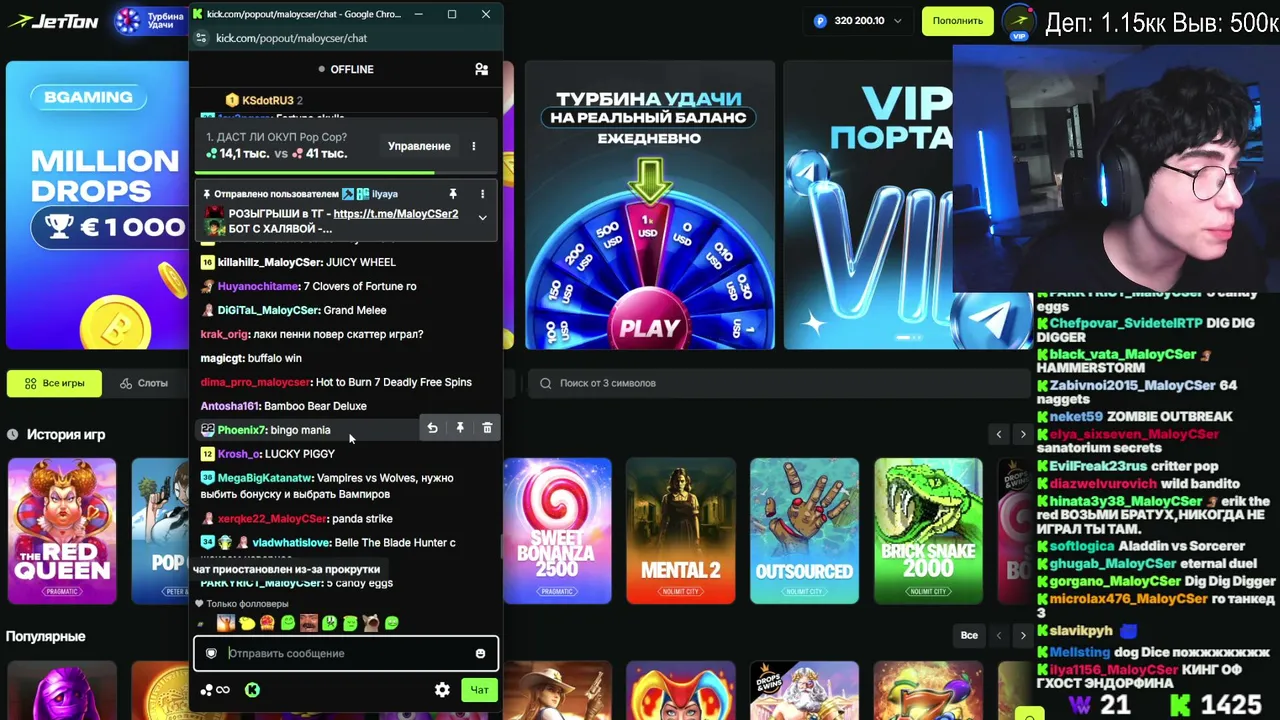This screenshot has height=720, width=1280.
Task: Click the Популярные section heading
Action: [x=46, y=636]
